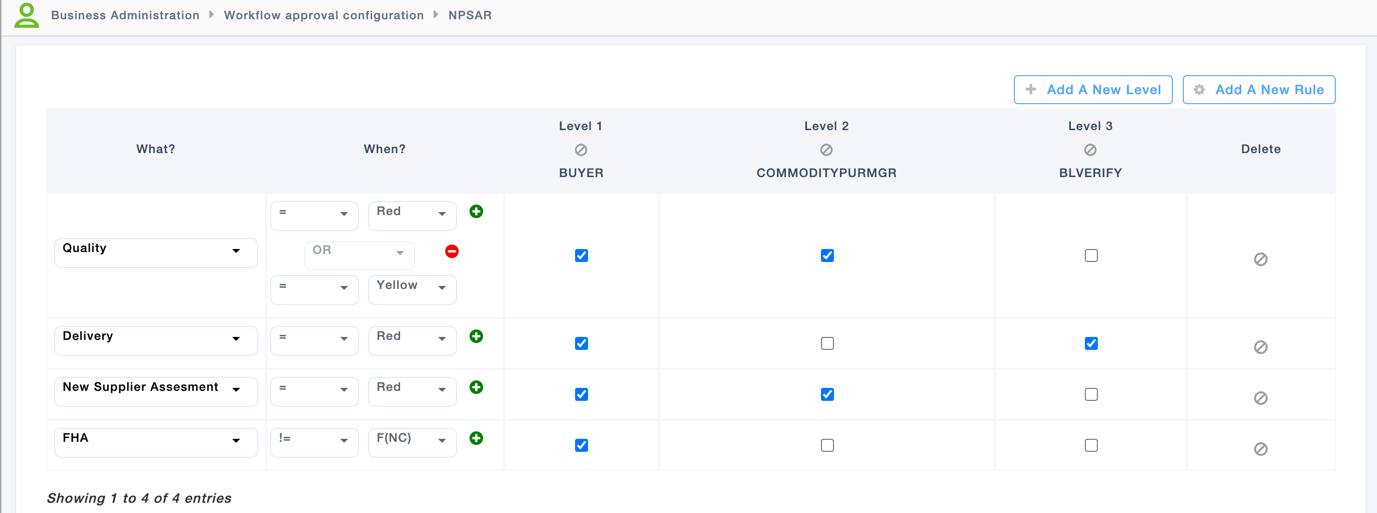The image size is (1377, 513).
Task: Remove the OR condition with red minus
Action: point(452,251)
